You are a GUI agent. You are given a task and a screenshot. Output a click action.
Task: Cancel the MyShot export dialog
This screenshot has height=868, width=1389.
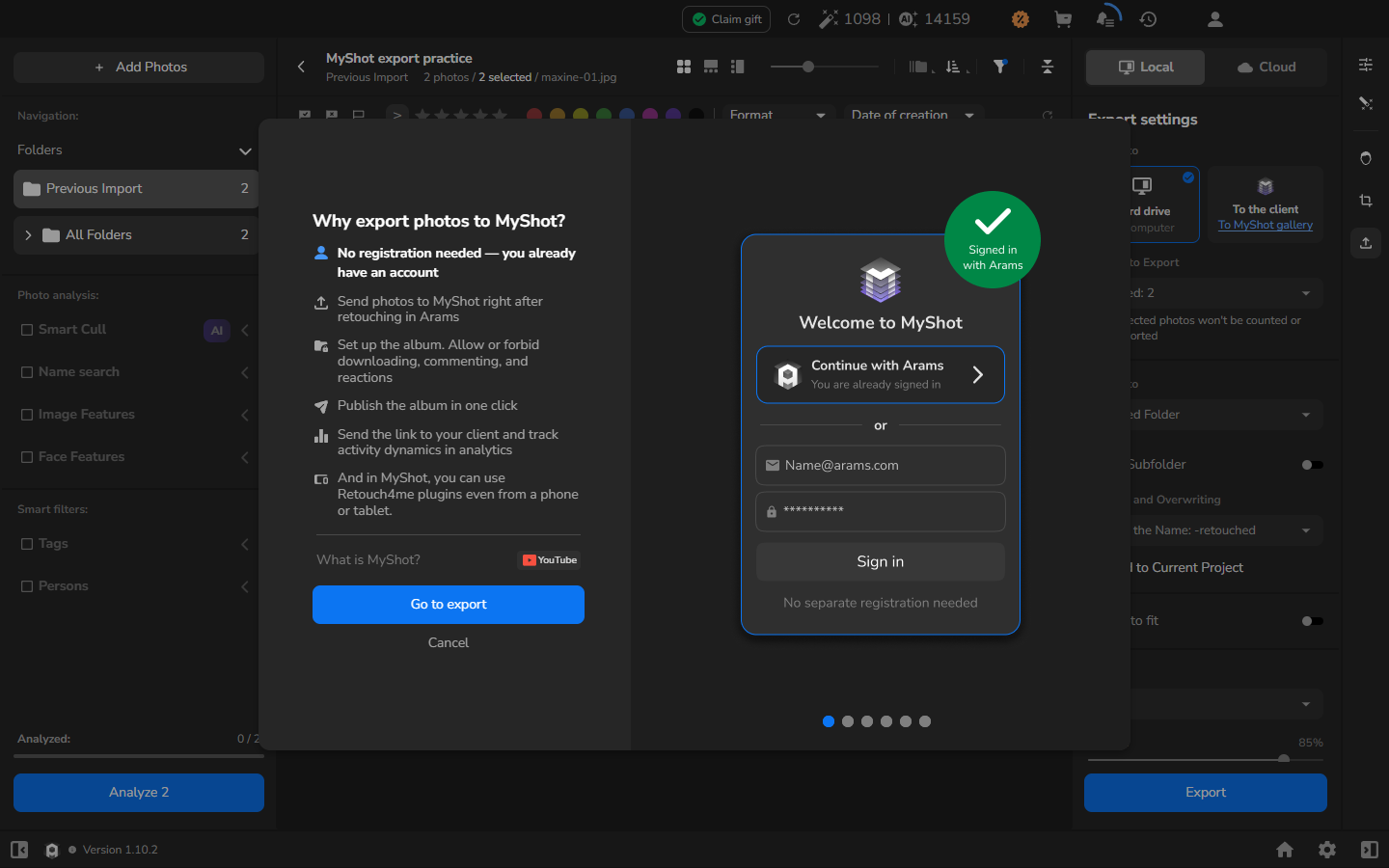[x=449, y=642]
